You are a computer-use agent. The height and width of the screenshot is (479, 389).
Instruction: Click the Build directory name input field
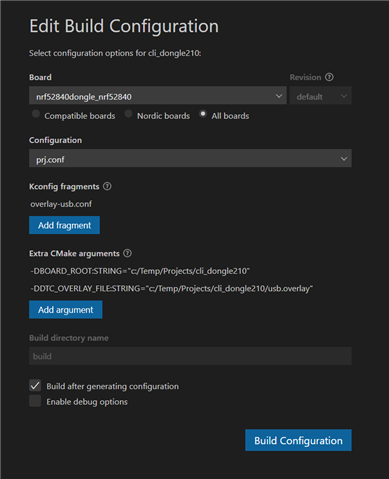(x=190, y=356)
